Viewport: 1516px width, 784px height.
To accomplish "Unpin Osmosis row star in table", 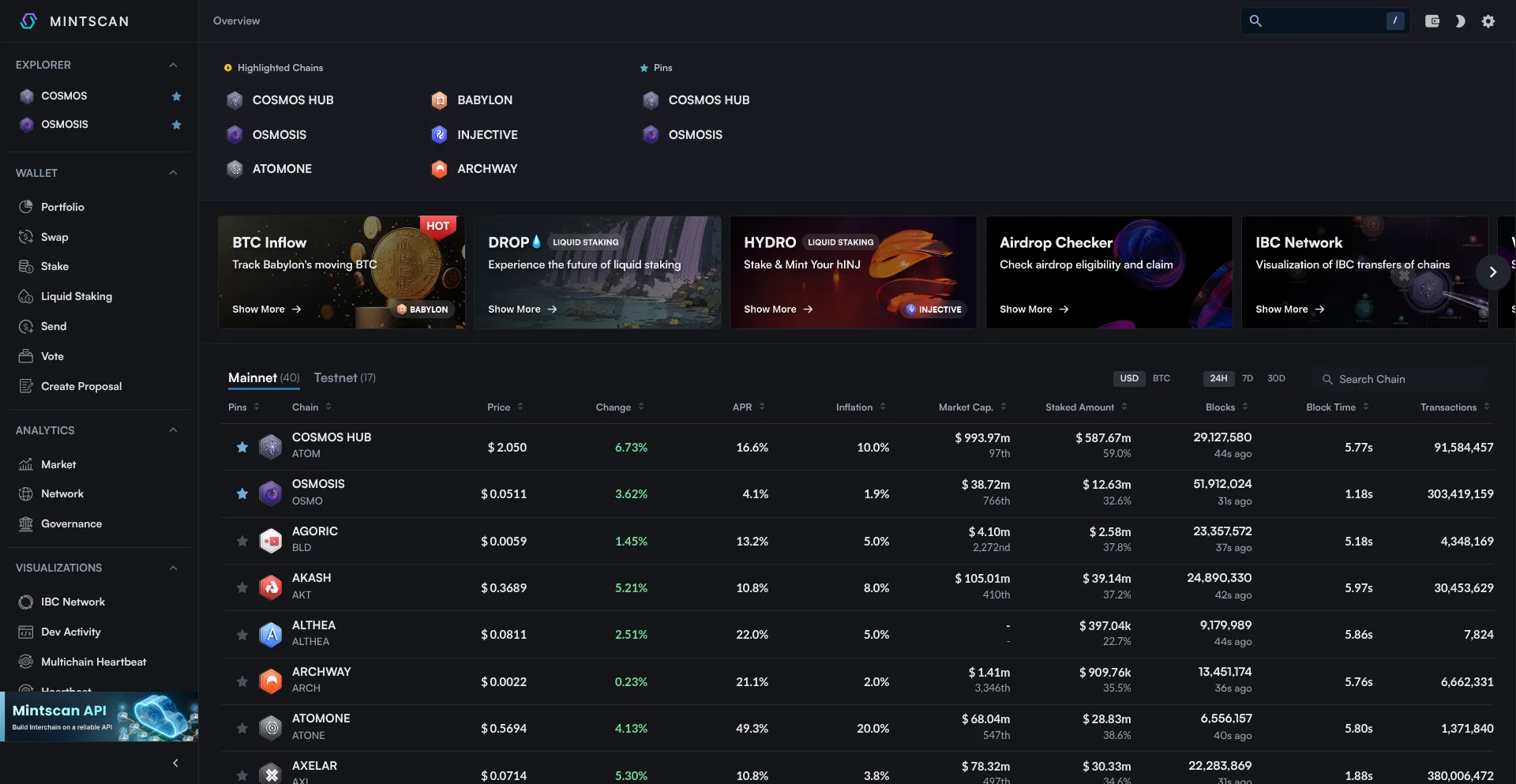I will tap(242, 493).
